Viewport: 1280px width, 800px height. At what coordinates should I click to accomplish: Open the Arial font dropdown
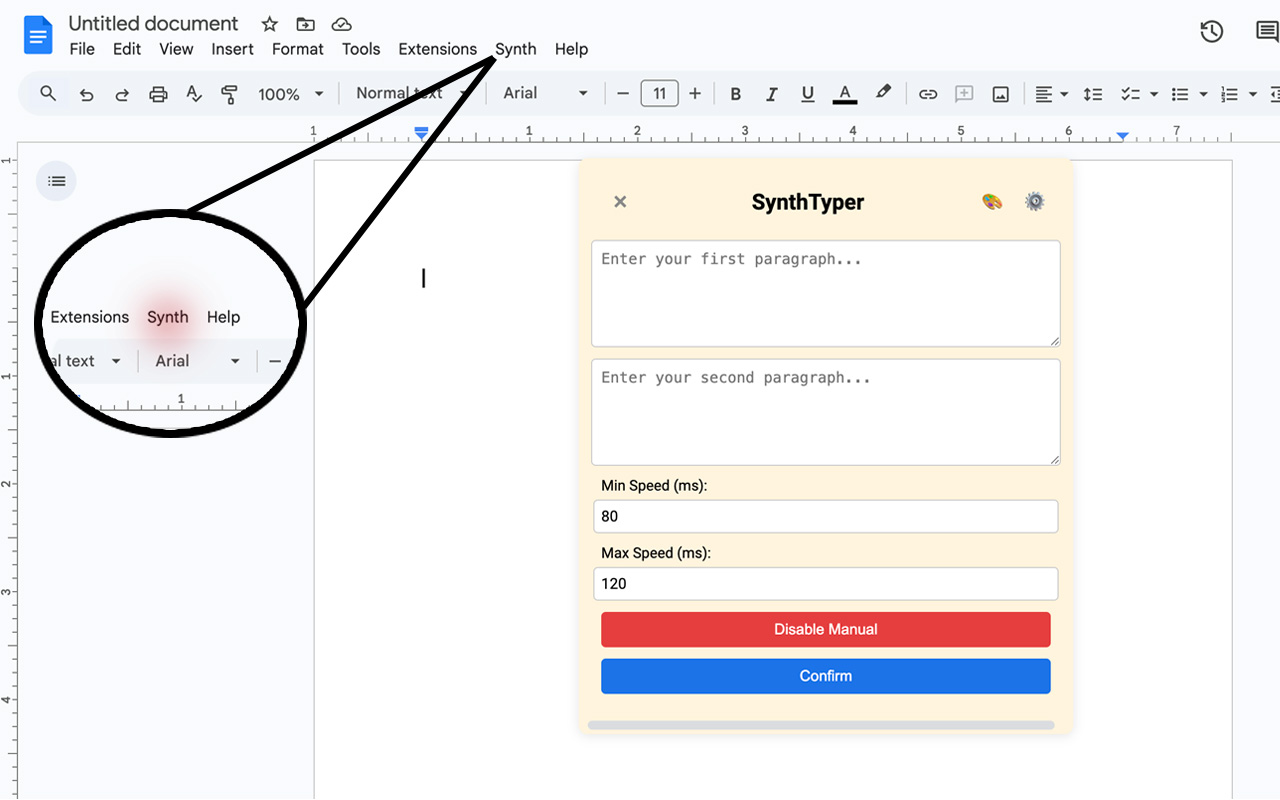pos(543,93)
